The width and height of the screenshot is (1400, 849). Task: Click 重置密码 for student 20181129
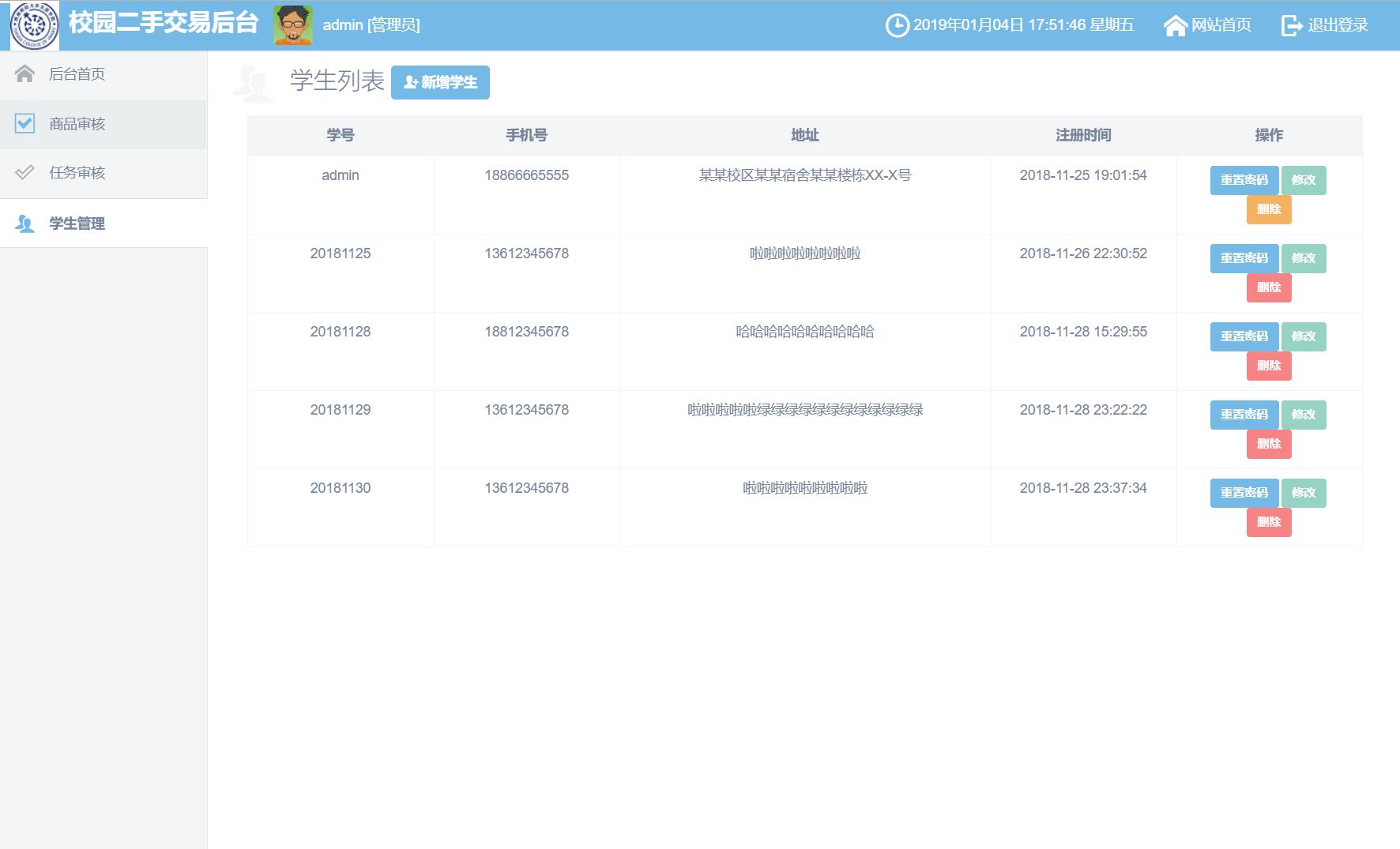[1244, 415]
